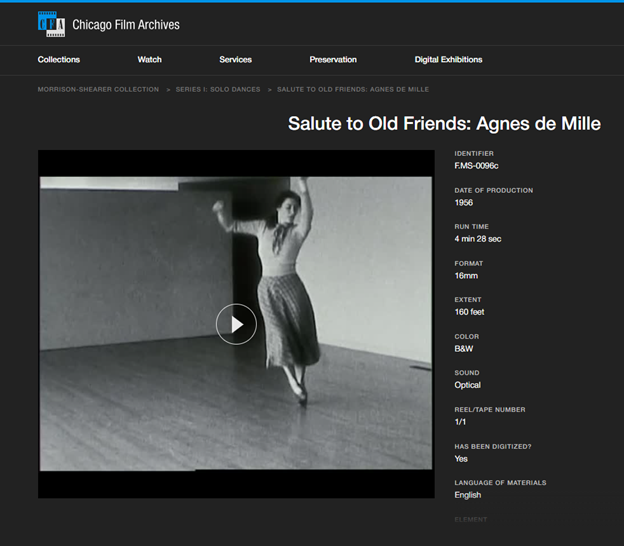Select the production date 1956
The image size is (624, 546).
(x=464, y=203)
